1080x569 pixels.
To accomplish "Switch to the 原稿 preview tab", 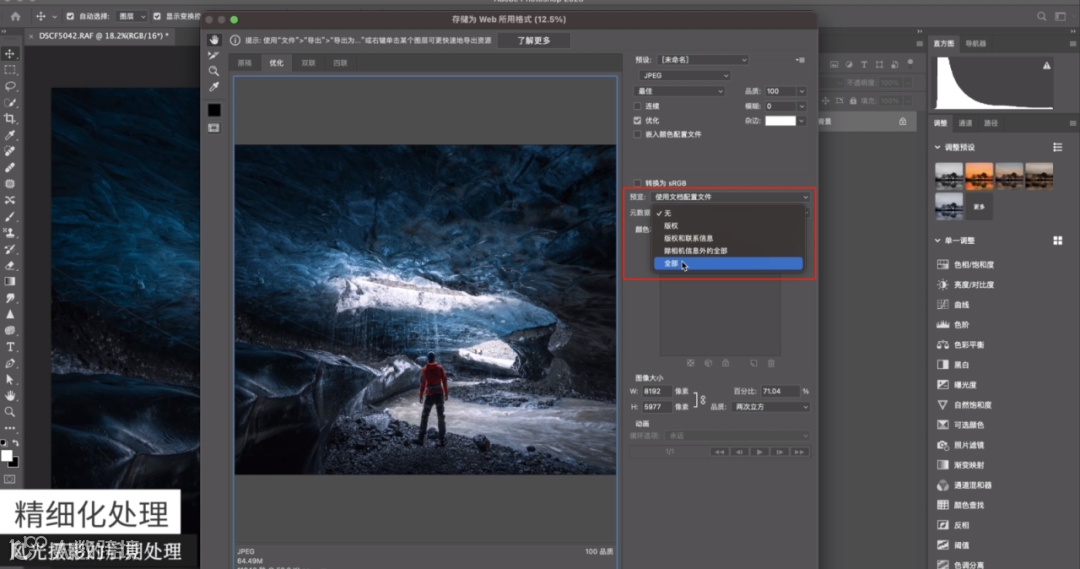I will click(x=245, y=63).
